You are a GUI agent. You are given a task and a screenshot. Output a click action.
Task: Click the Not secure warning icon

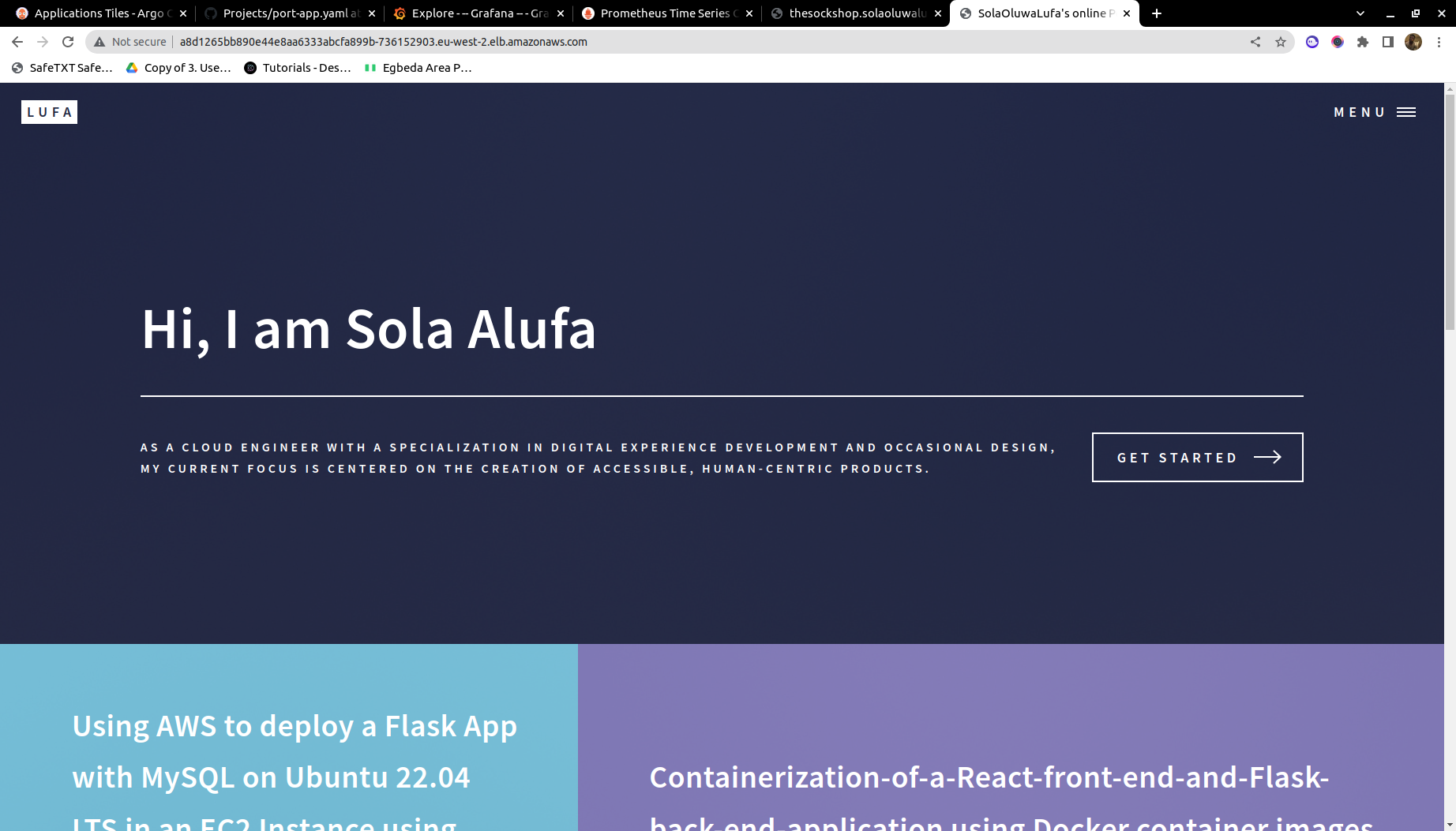[x=99, y=42]
